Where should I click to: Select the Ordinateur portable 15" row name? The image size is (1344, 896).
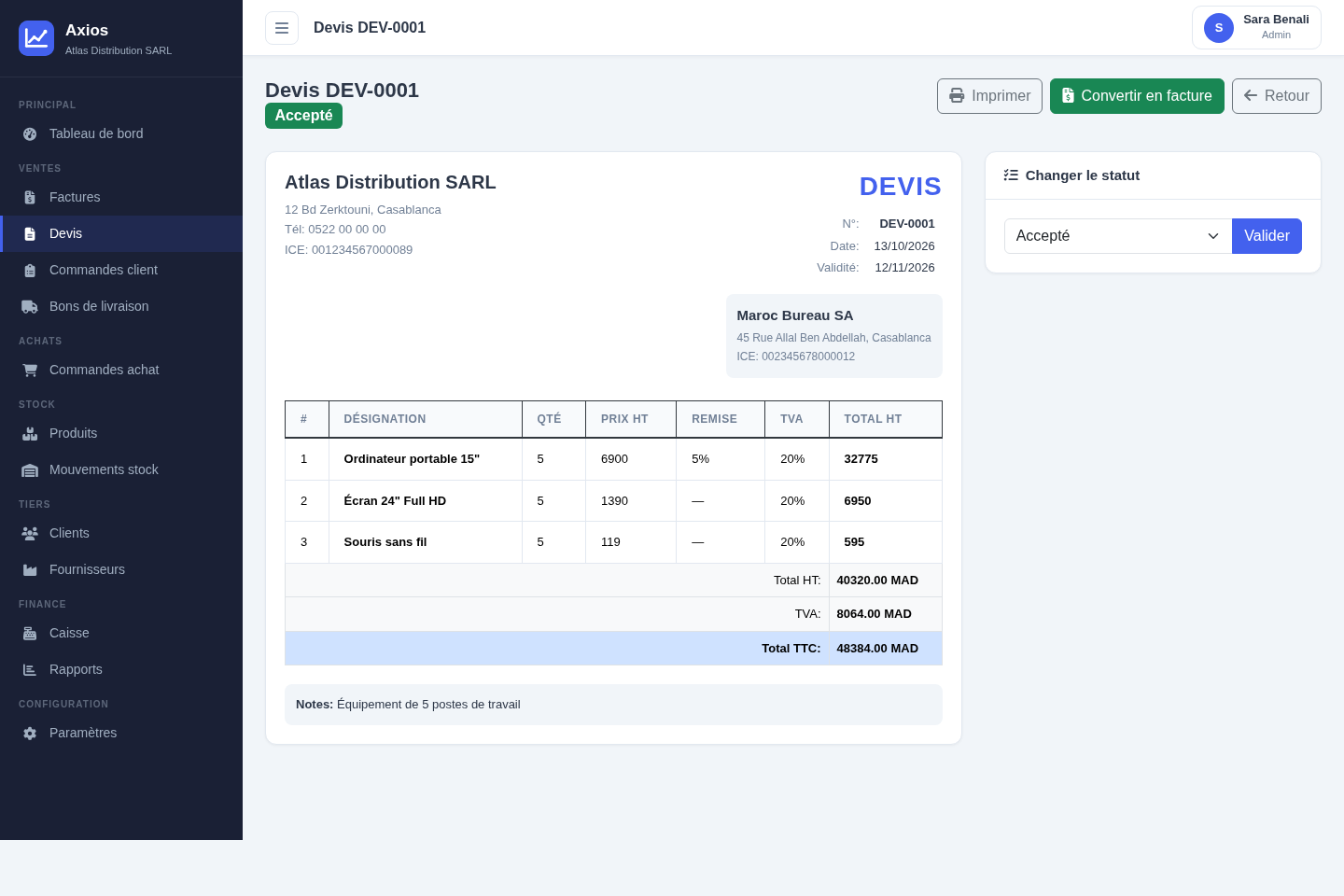412,459
